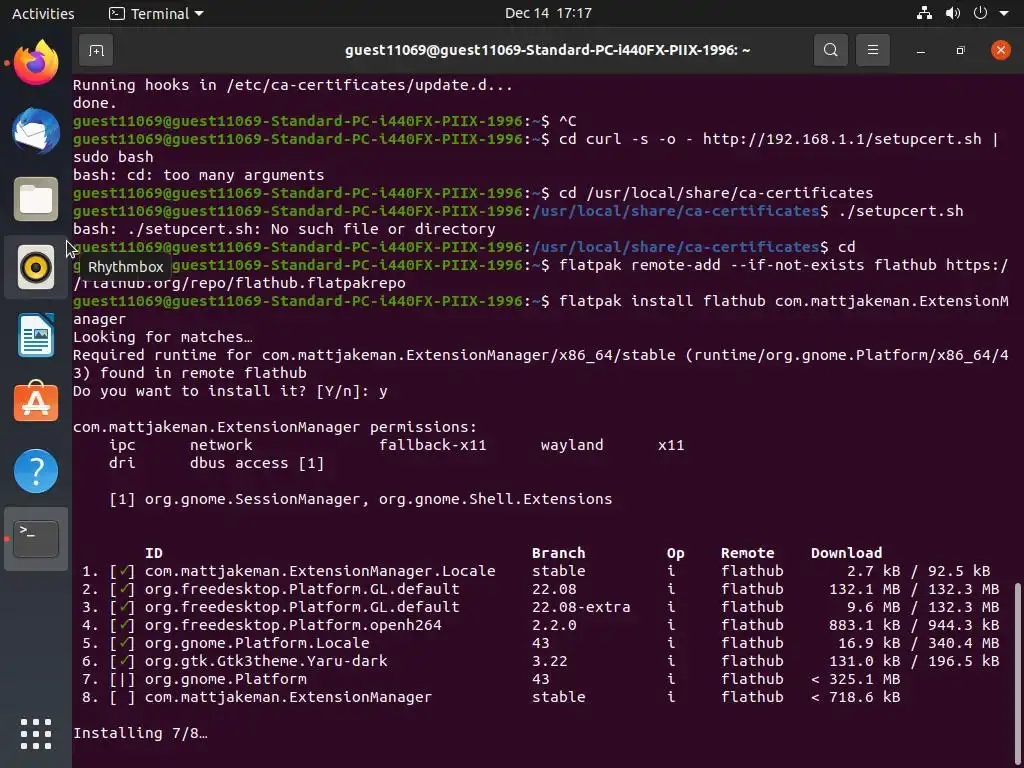Launch Thunderbird mail from the dock

point(36,131)
